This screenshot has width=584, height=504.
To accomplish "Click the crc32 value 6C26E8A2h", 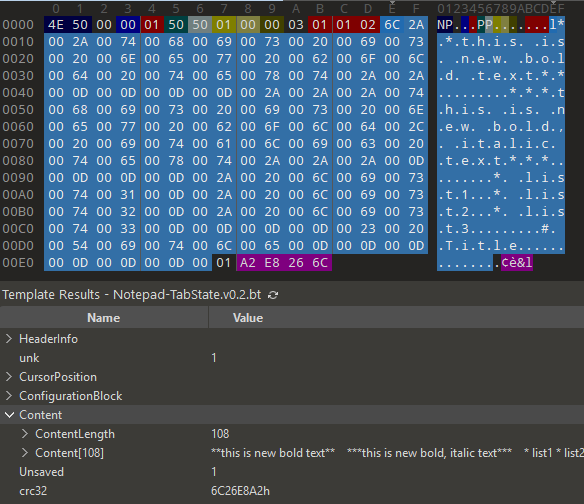I will pos(240,491).
